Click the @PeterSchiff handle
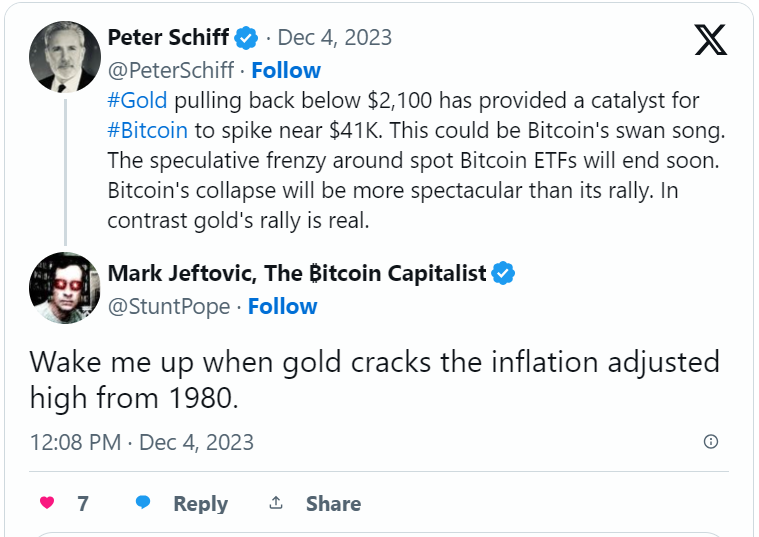The height and width of the screenshot is (537, 759). pos(171,71)
